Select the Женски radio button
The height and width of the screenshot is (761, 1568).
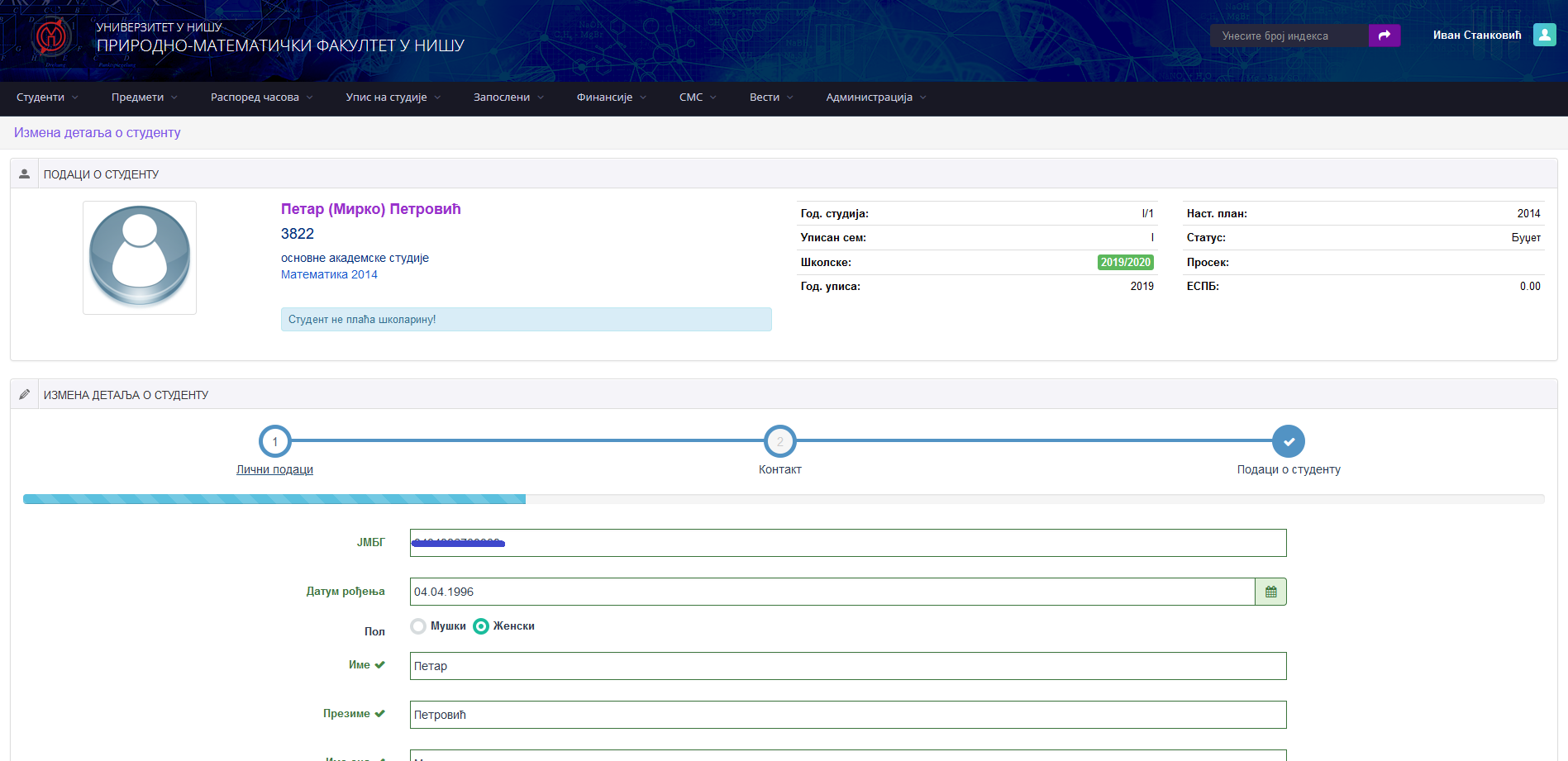[x=481, y=626]
